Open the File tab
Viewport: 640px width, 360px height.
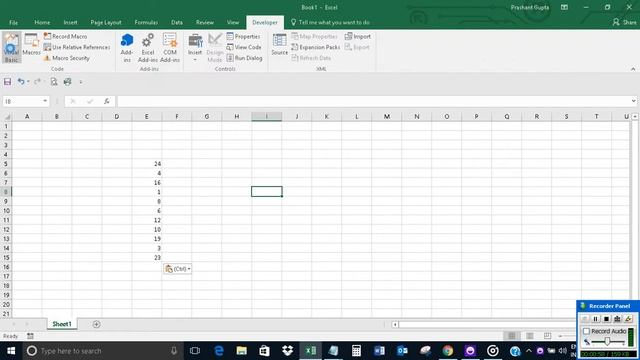click(13, 22)
